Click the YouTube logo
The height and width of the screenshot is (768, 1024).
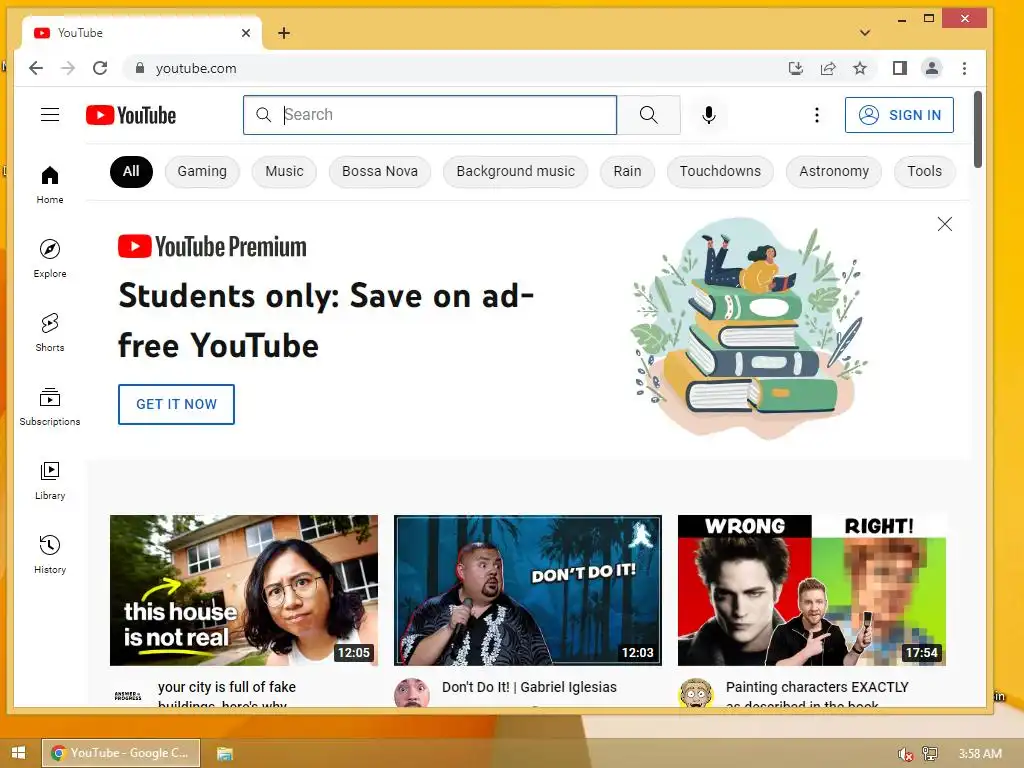(x=131, y=115)
